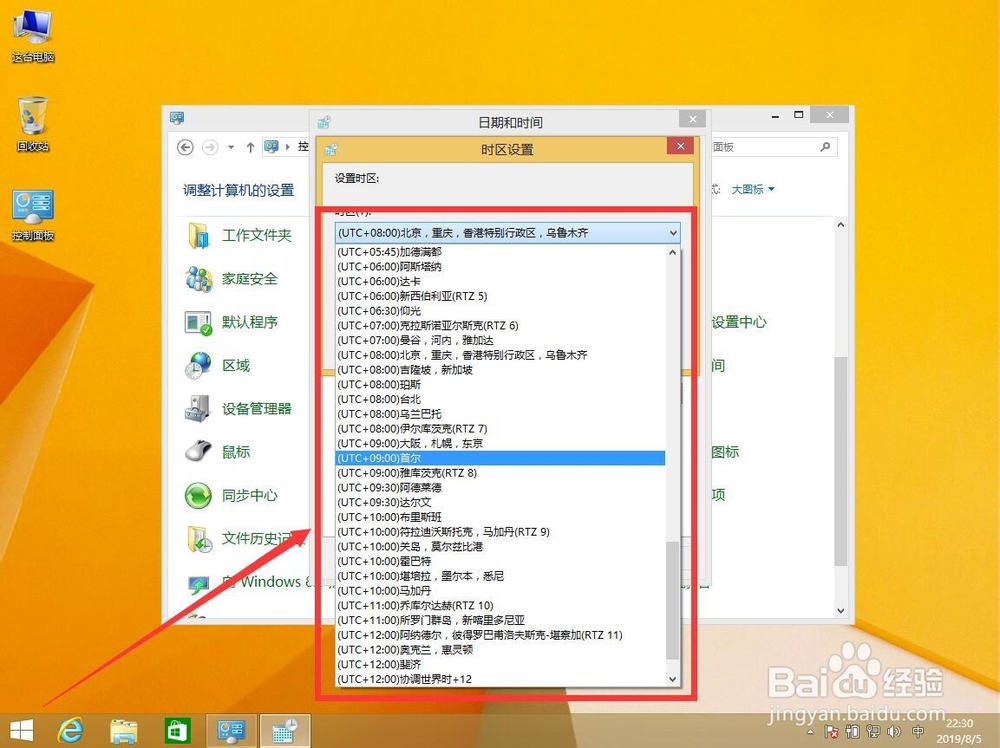Switch to Control Panel taskbar button
The height and width of the screenshot is (748, 1000).
(x=231, y=731)
